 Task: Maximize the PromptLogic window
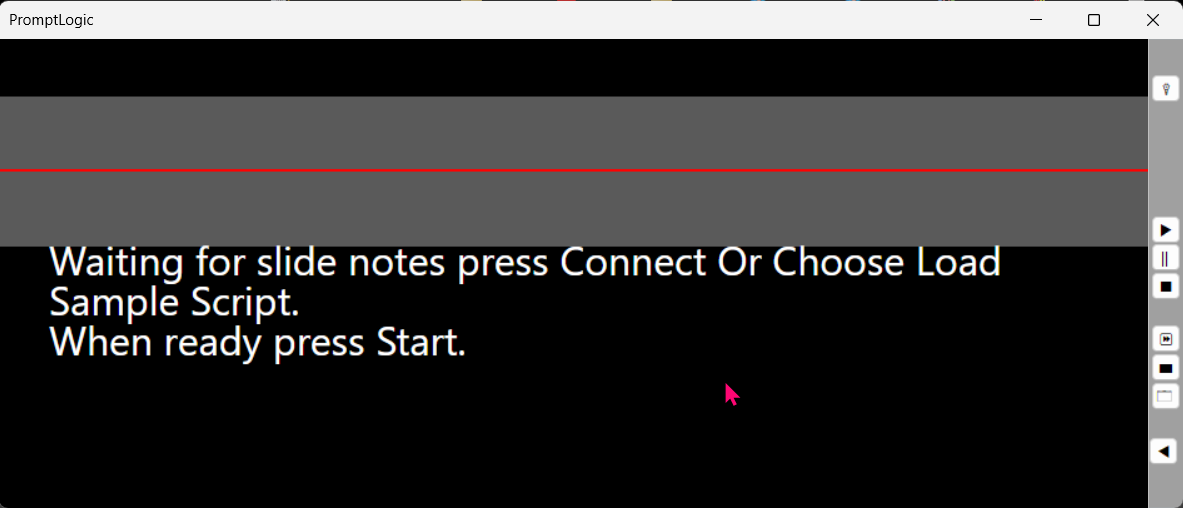pyautogui.click(x=1094, y=20)
